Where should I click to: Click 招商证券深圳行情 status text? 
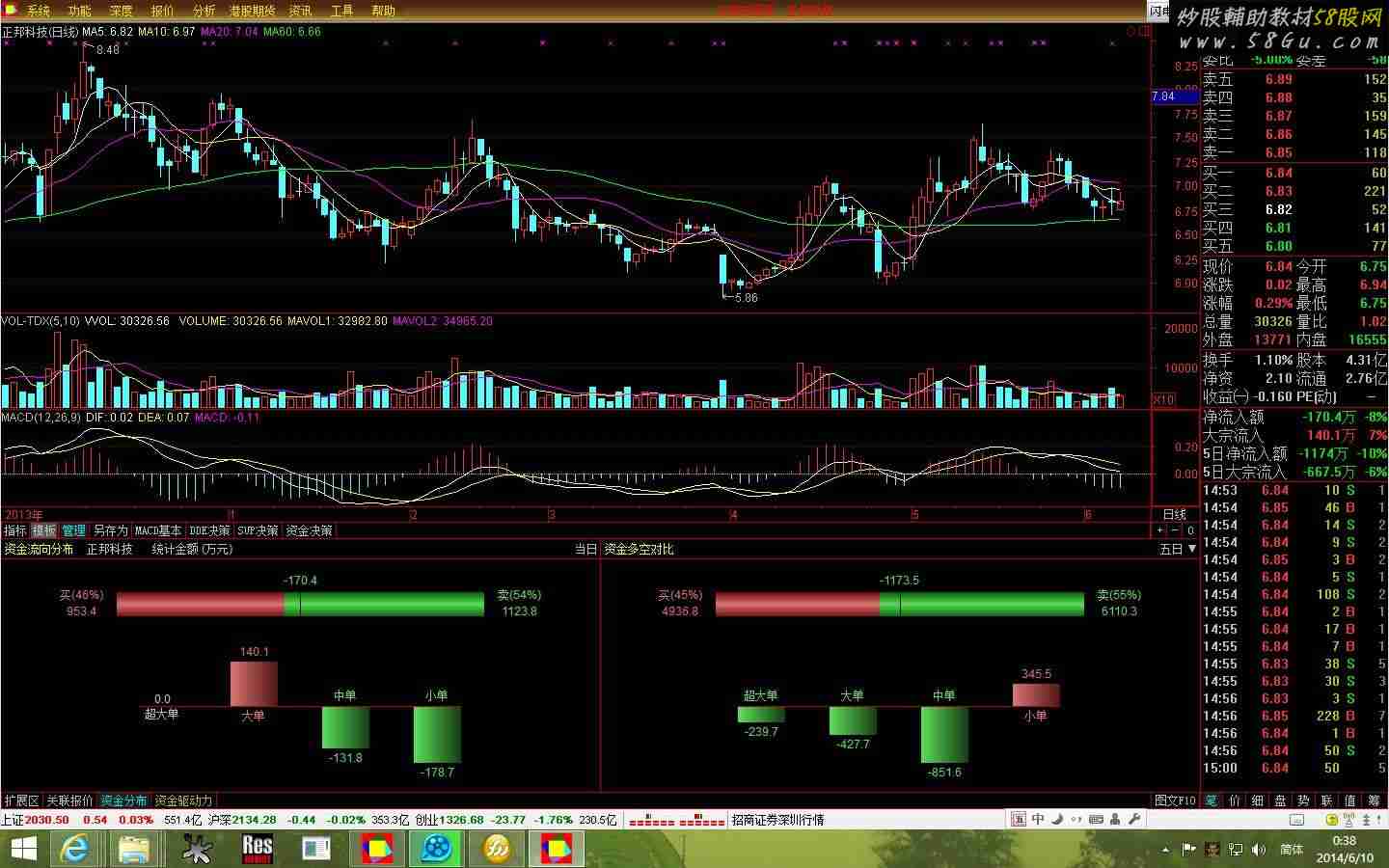click(777, 820)
